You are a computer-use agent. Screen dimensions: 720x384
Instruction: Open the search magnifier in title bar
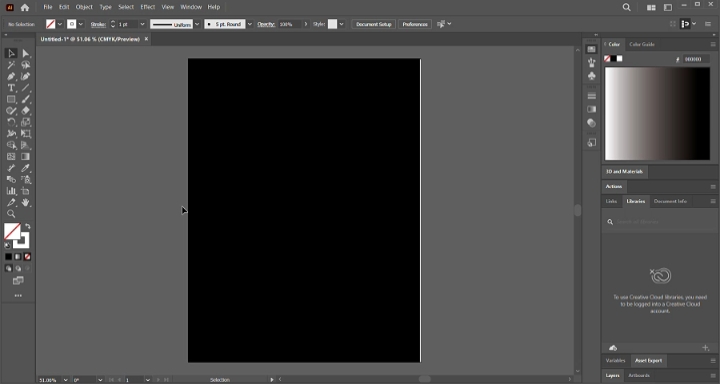tap(626, 7)
